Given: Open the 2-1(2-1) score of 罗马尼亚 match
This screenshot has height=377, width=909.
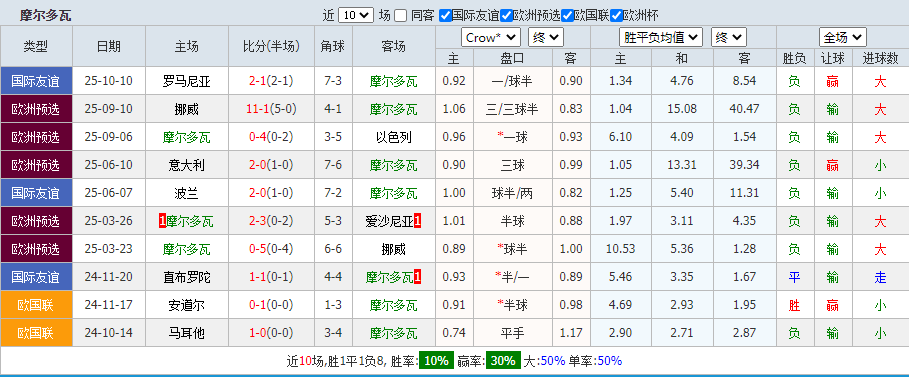Looking at the screenshot, I should click(272, 81).
